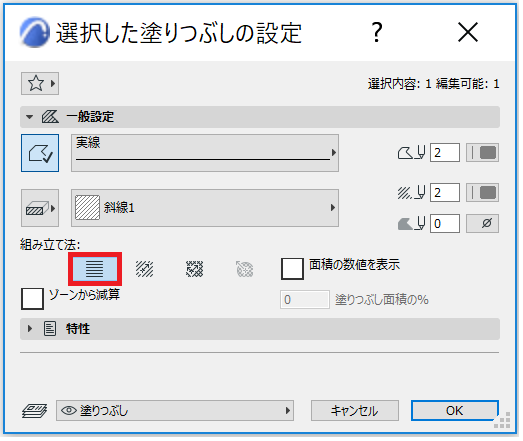Click the contour pen icon

[x=412, y=153]
